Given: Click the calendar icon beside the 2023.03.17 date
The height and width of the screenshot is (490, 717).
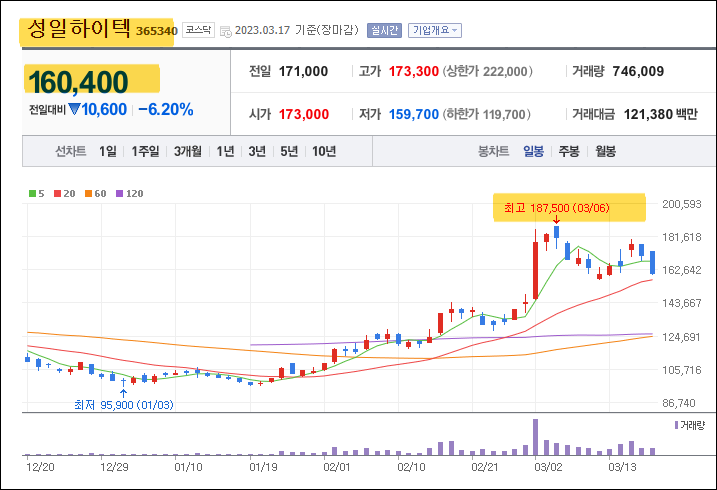Looking at the screenshot, I should (x=225, y=31).
